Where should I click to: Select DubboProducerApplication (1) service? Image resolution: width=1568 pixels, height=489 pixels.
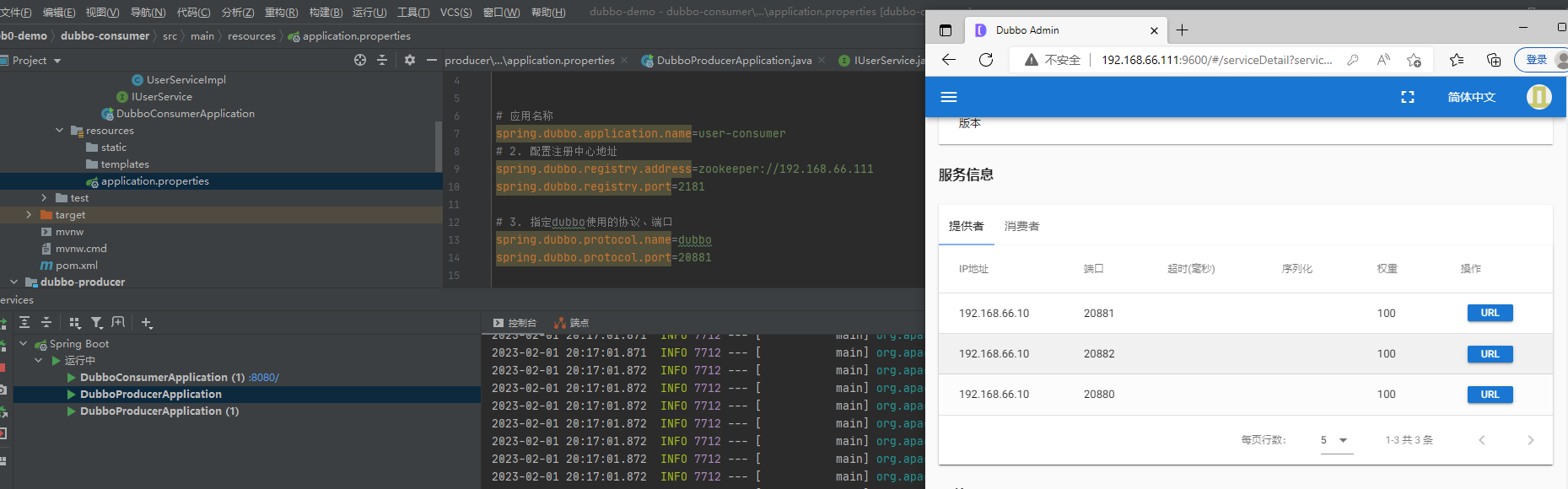[159, 411]
